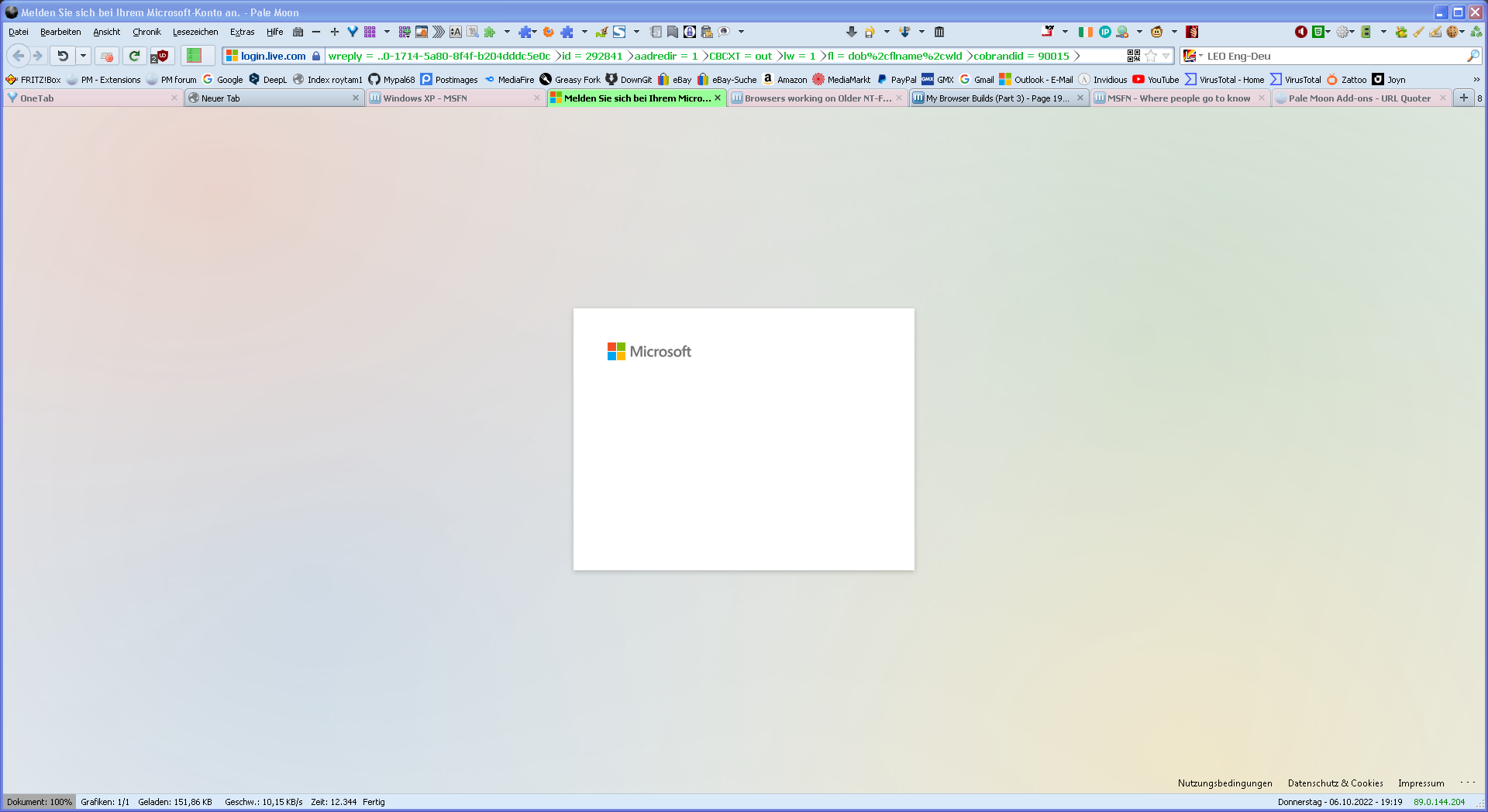Open the address bar history dropdown arrow
The height and width of the screenshot is (812, 1488).
point(1166,56)
